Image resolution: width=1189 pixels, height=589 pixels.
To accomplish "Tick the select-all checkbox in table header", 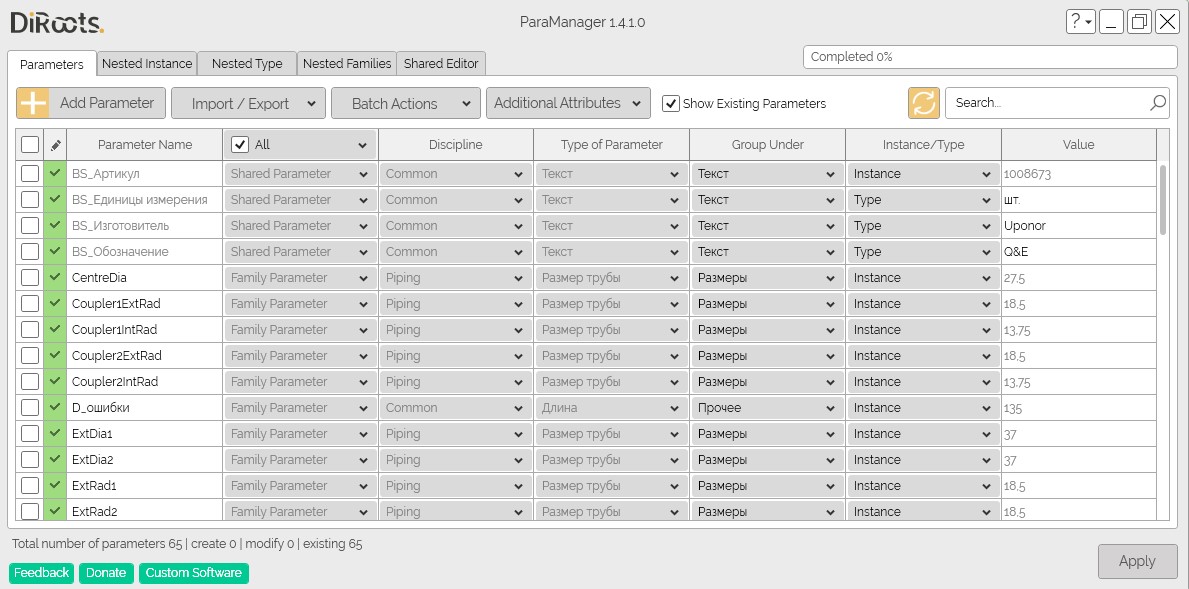I will 30,145.
